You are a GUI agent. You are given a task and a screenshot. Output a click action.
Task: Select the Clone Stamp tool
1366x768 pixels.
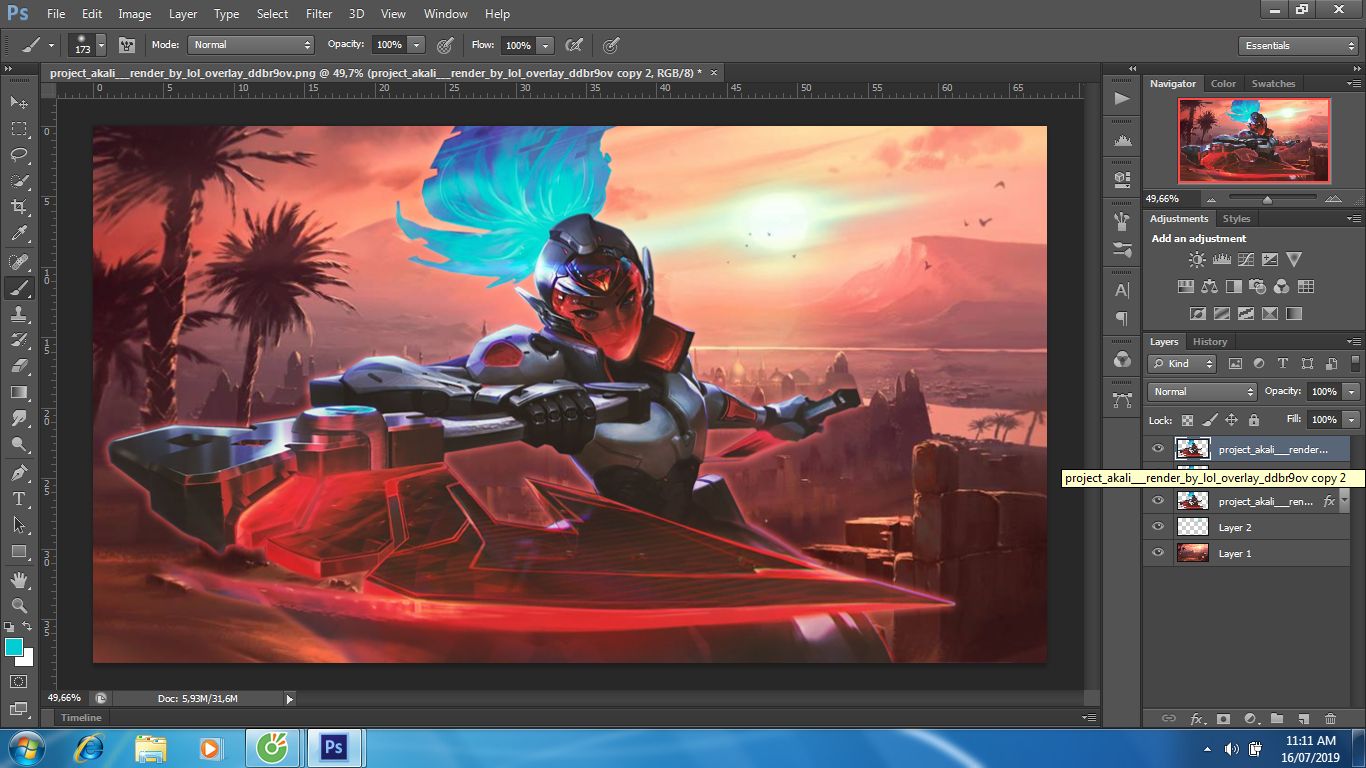[x=19, y=314]
